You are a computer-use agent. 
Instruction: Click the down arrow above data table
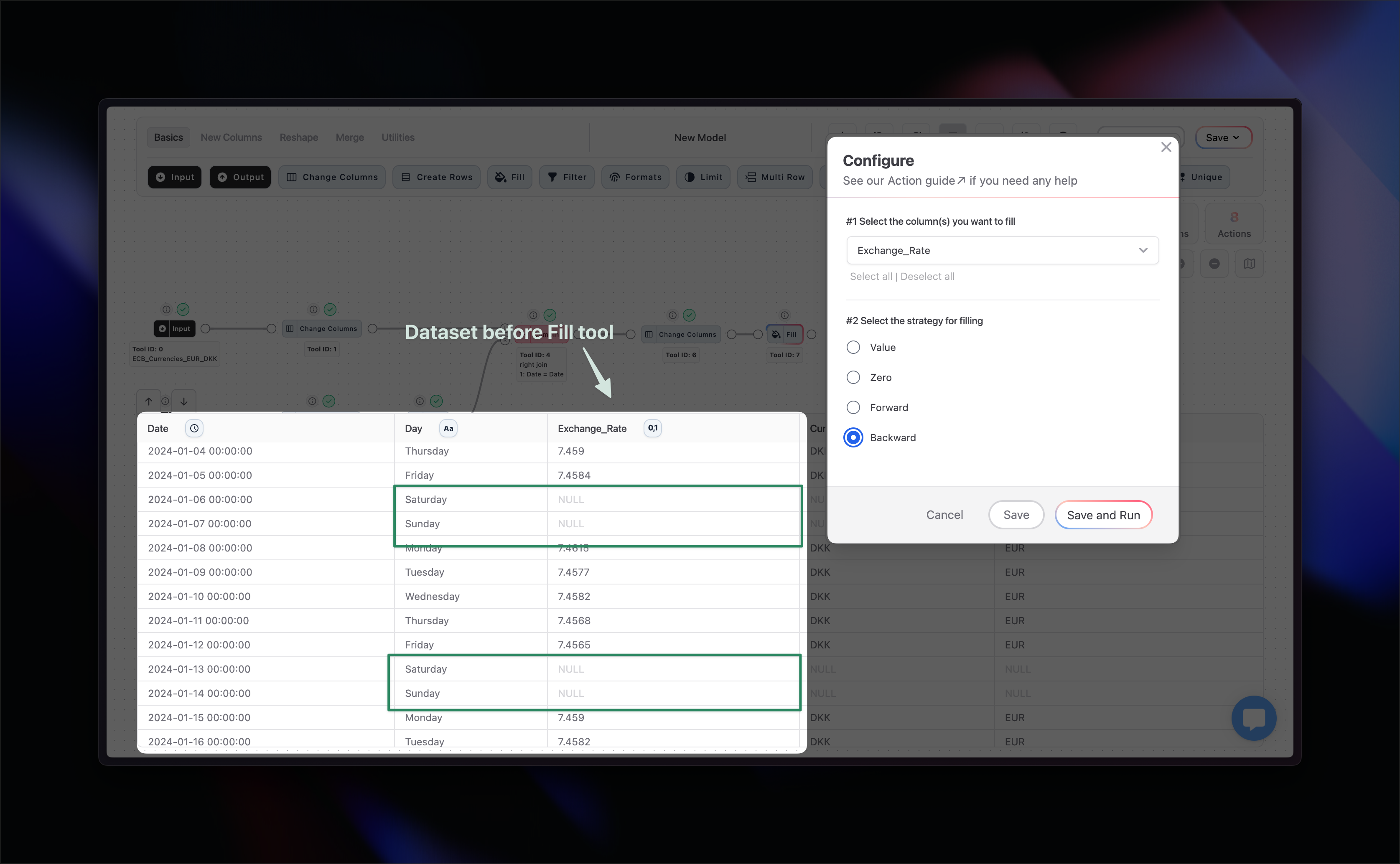pos(184,401)
